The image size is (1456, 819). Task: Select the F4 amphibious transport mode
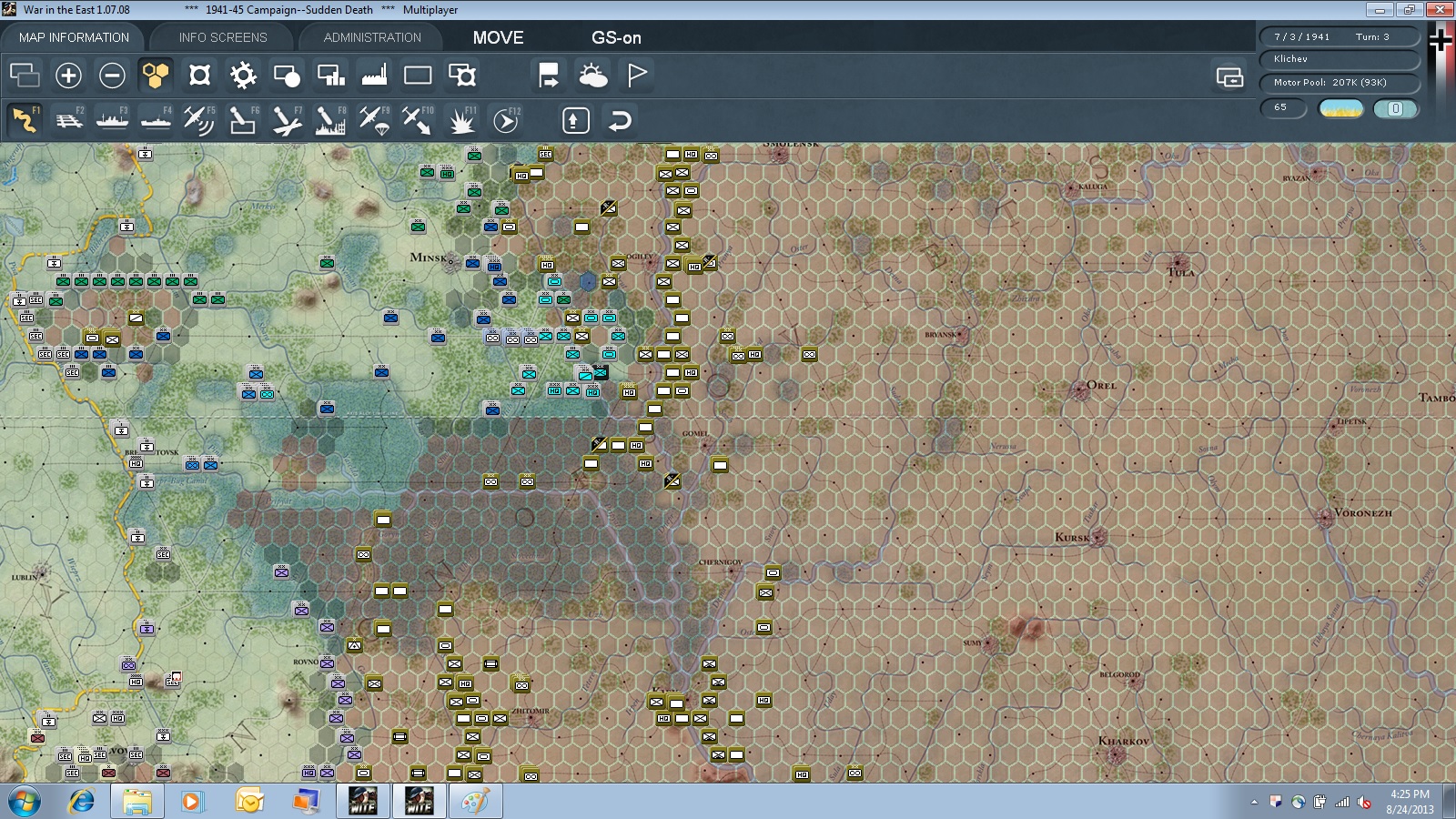[x=156, y=120]
